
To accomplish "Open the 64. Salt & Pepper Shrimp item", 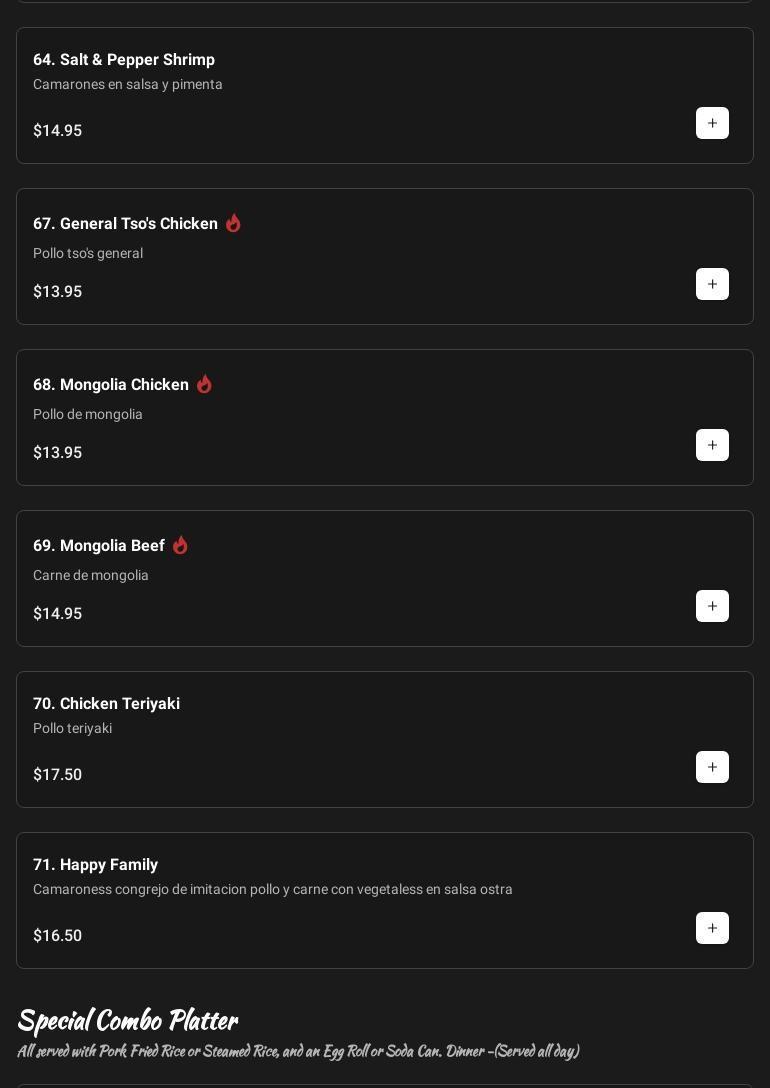I will [124, 60].
